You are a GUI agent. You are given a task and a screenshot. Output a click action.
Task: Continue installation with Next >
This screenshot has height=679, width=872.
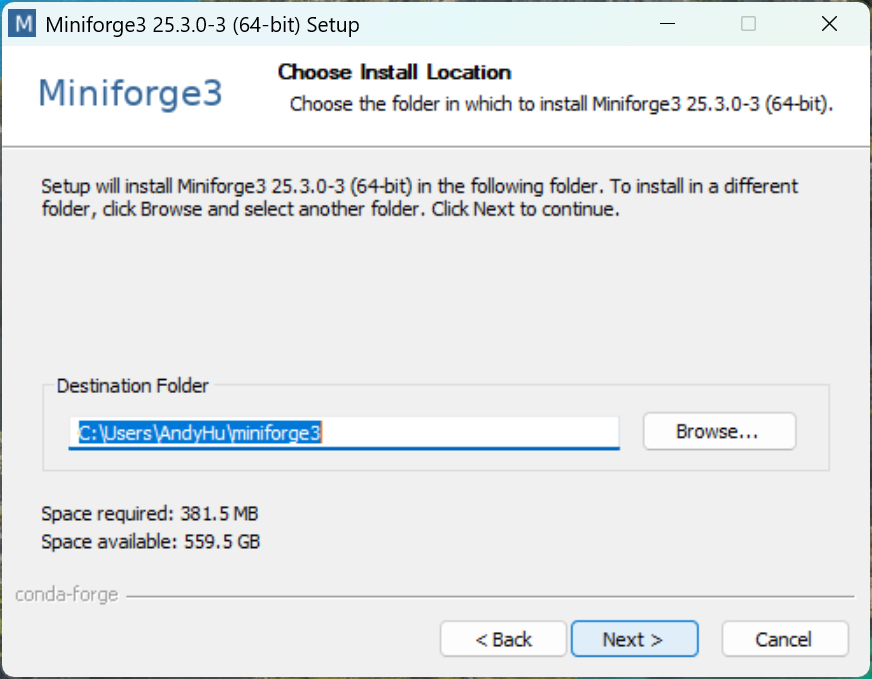click(x=635, y=639)
